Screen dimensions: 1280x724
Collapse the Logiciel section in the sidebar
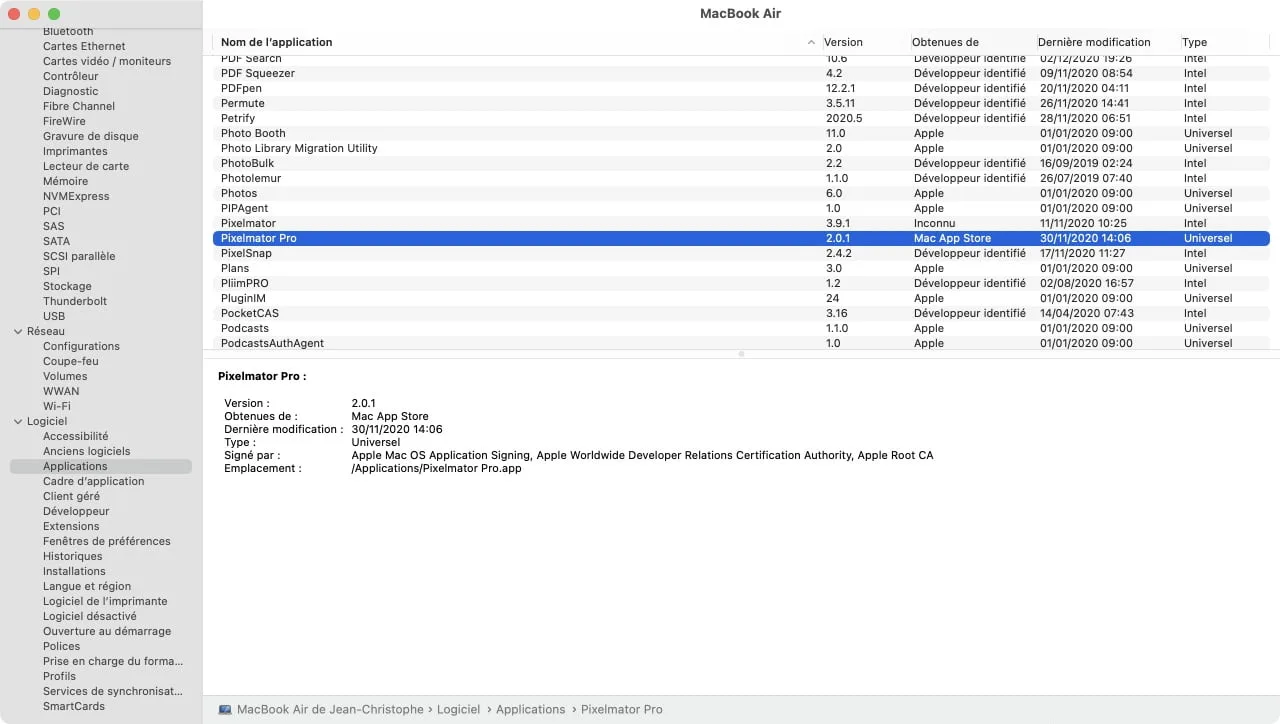[x=17, y=421]
